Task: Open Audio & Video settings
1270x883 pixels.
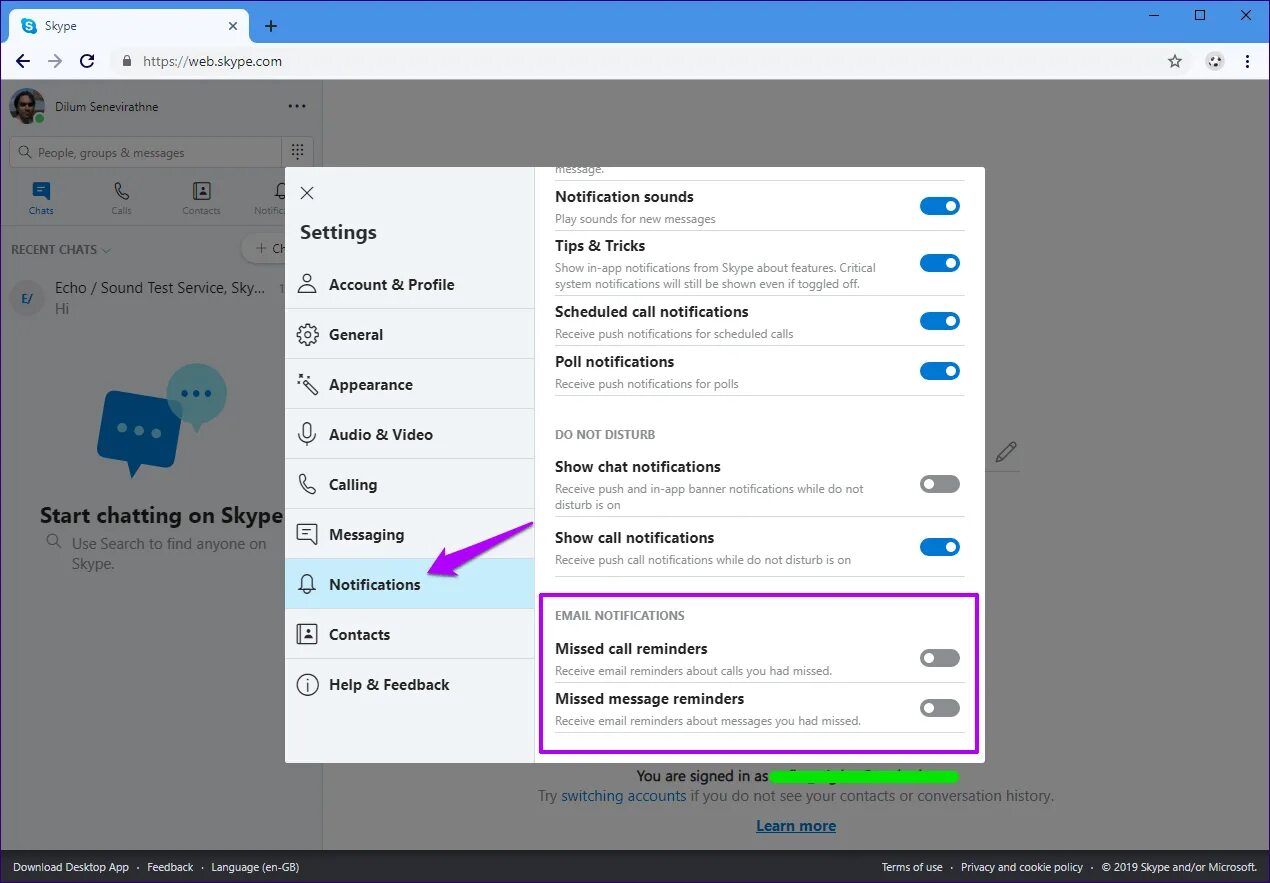Action: pyautogui.click(x=409, y=434)
